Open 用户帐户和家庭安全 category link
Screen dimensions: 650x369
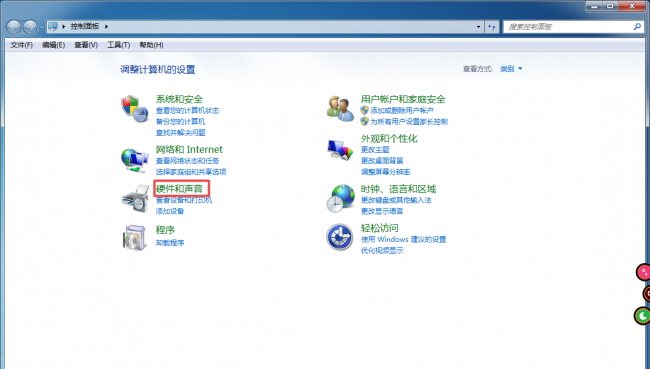pos(403,99)
